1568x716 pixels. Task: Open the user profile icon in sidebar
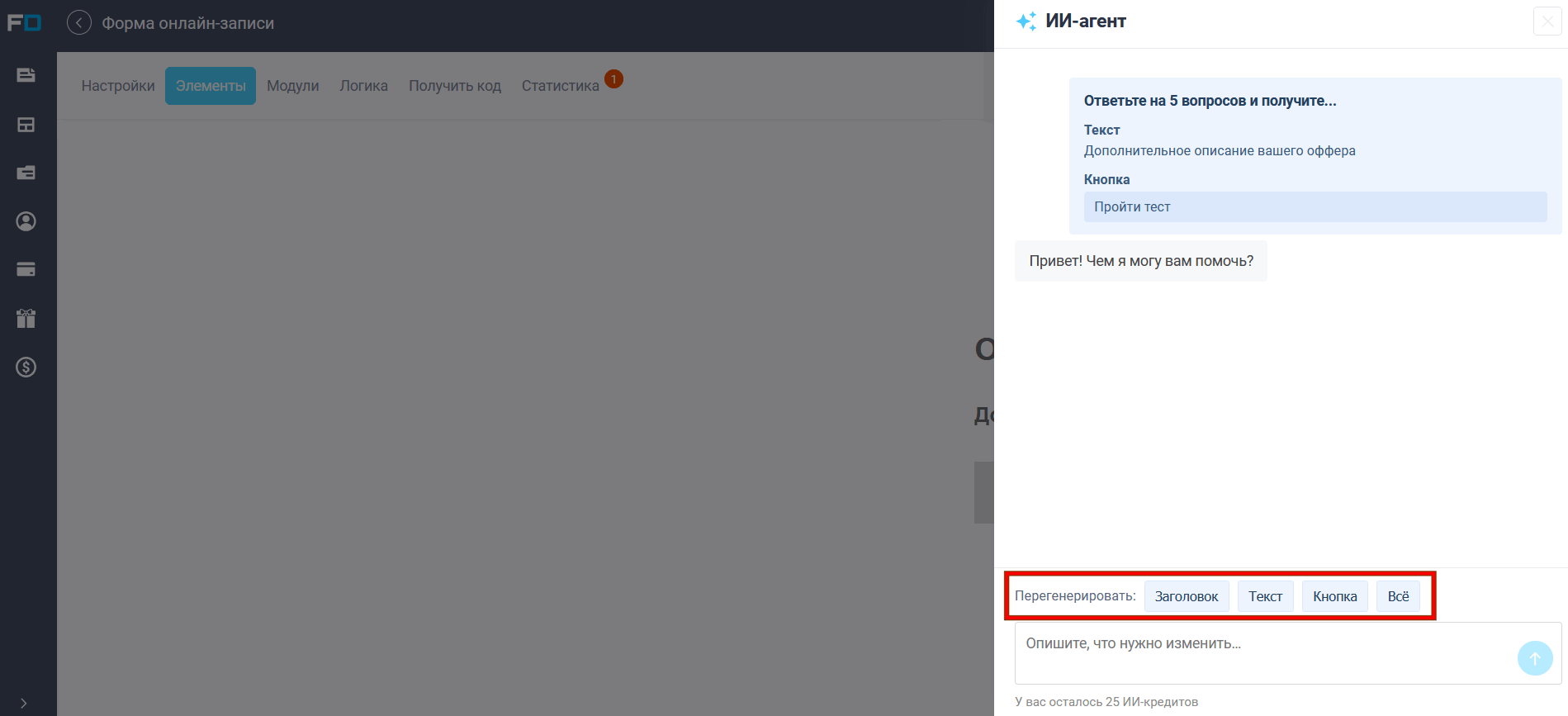[26, 221]
